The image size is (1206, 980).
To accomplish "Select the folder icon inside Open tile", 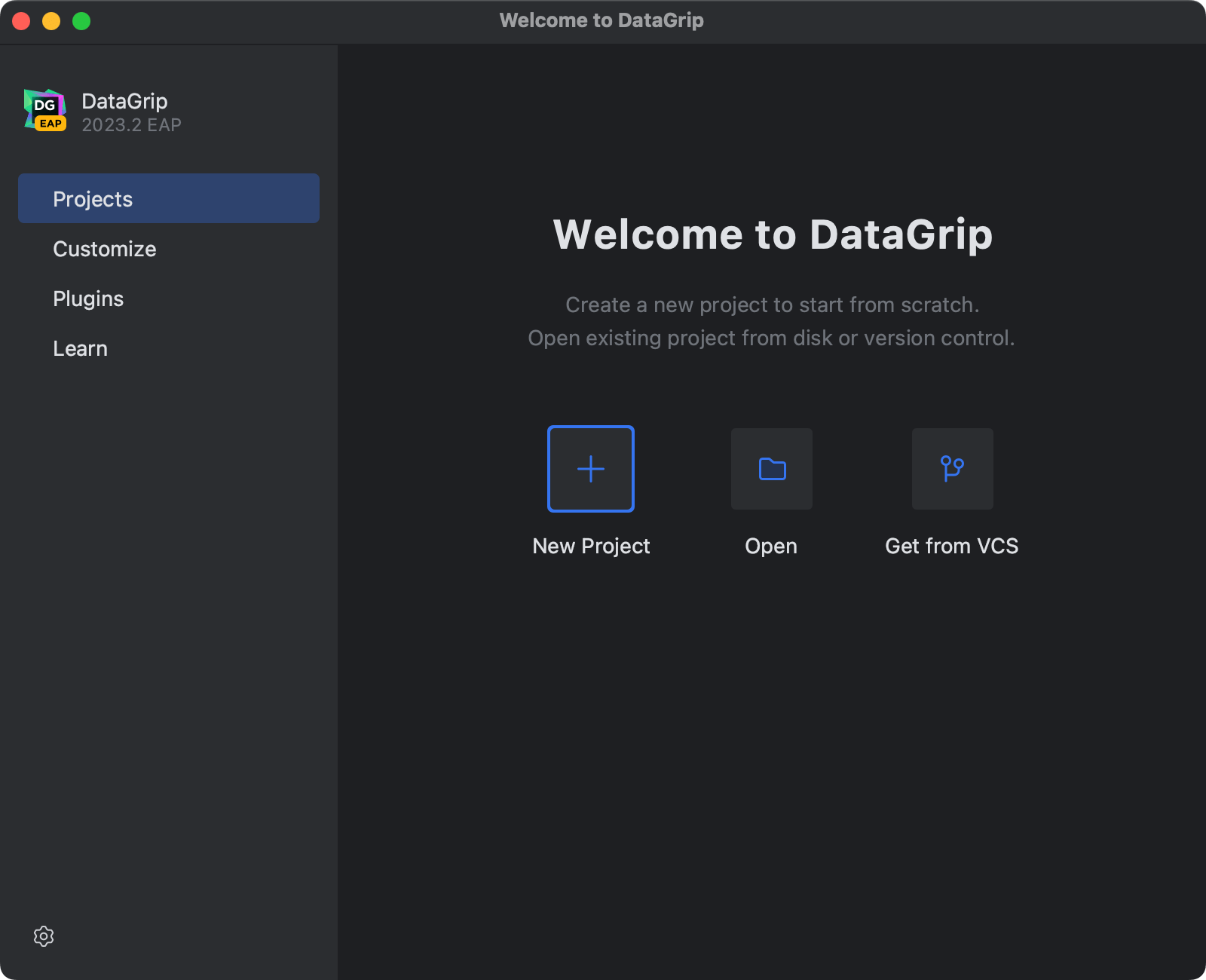I will click(x=771, y=468).
